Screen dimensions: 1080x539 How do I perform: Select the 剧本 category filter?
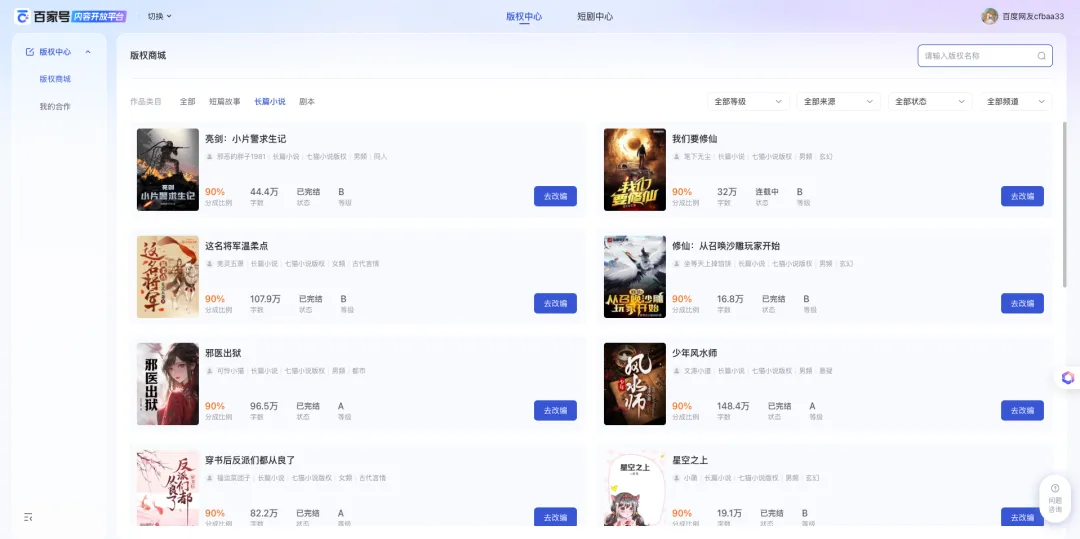tap(307, 102)
